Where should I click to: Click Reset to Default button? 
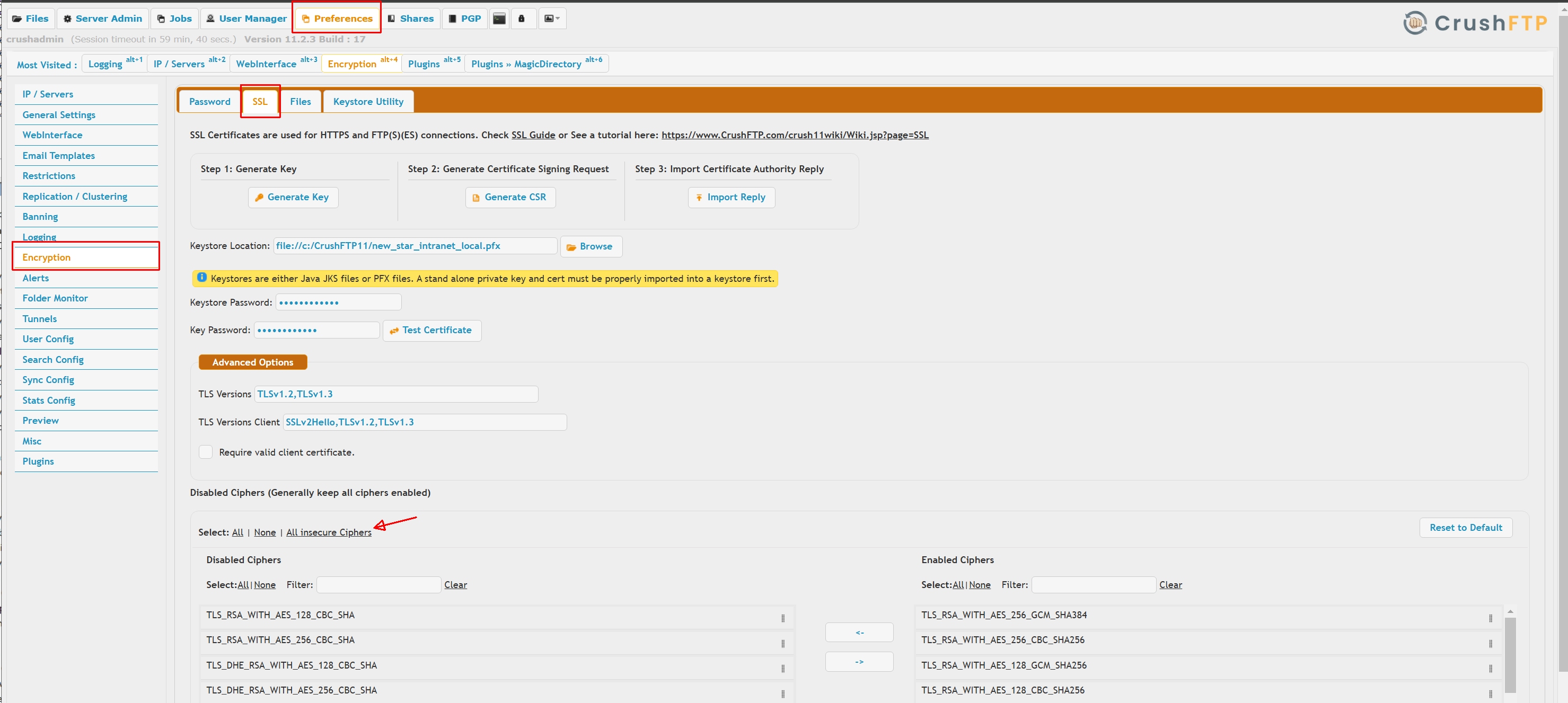(1465, 527)
